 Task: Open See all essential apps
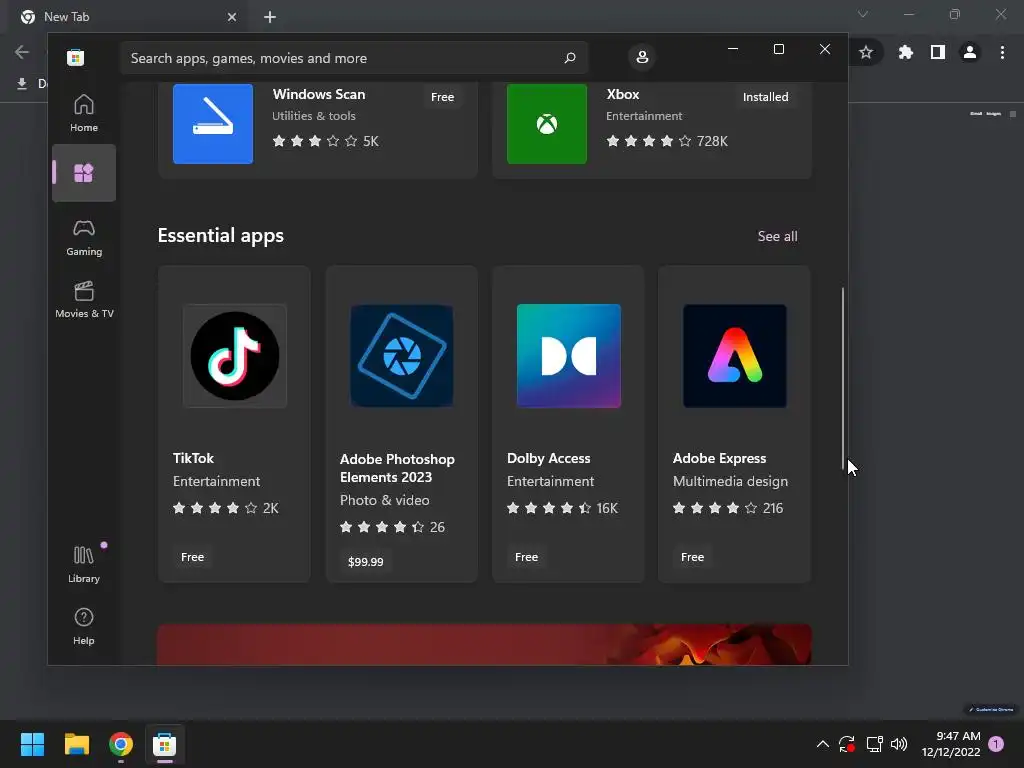777,236
